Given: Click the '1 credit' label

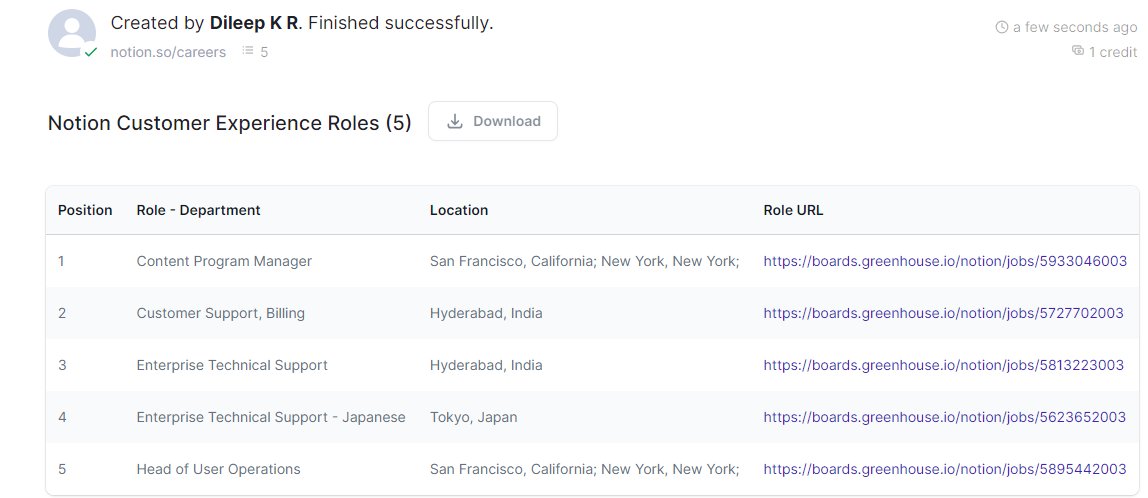Looking at the screenshot, I should (x=1113, y=52).
